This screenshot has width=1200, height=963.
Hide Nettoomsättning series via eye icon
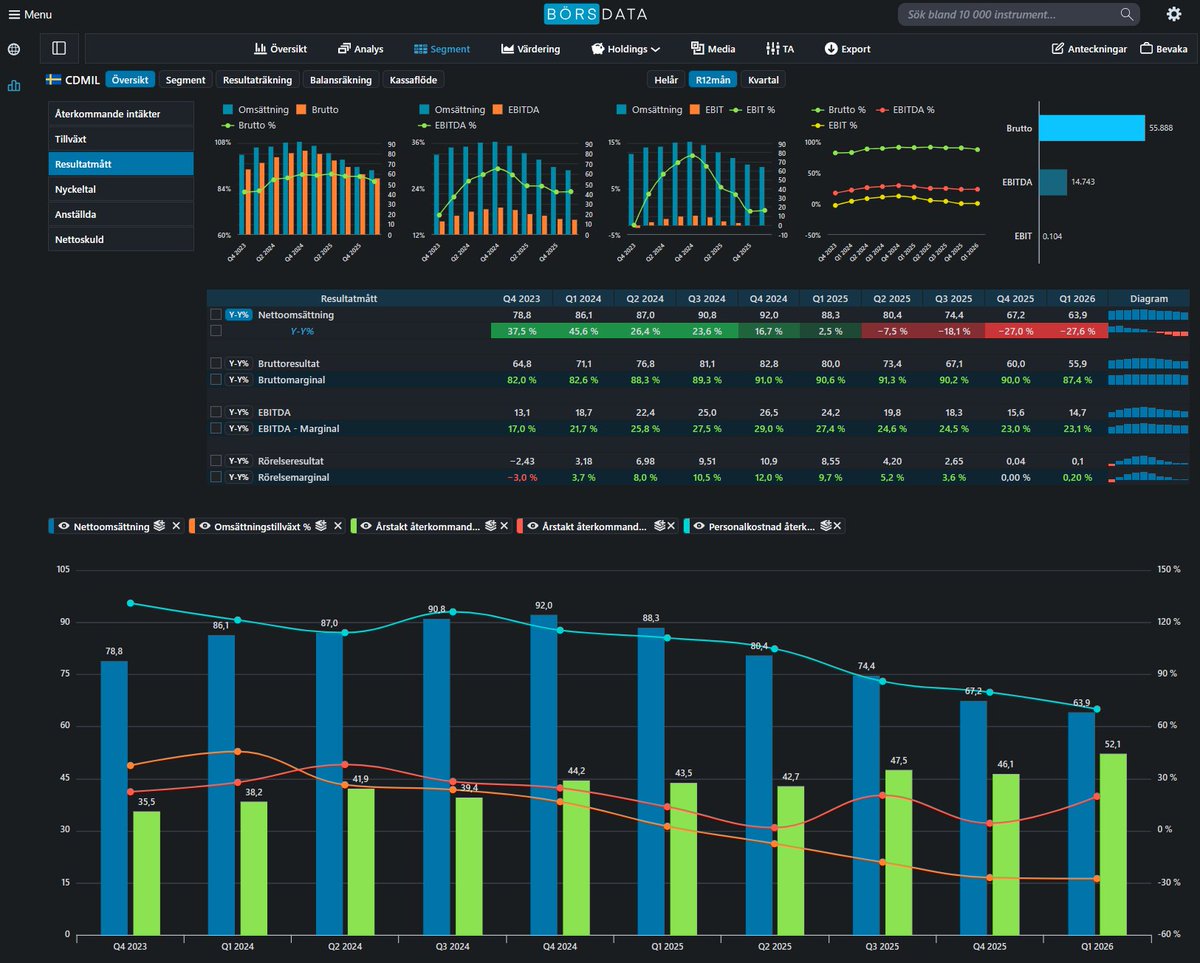pyautogui.click(x=64, y=526)
